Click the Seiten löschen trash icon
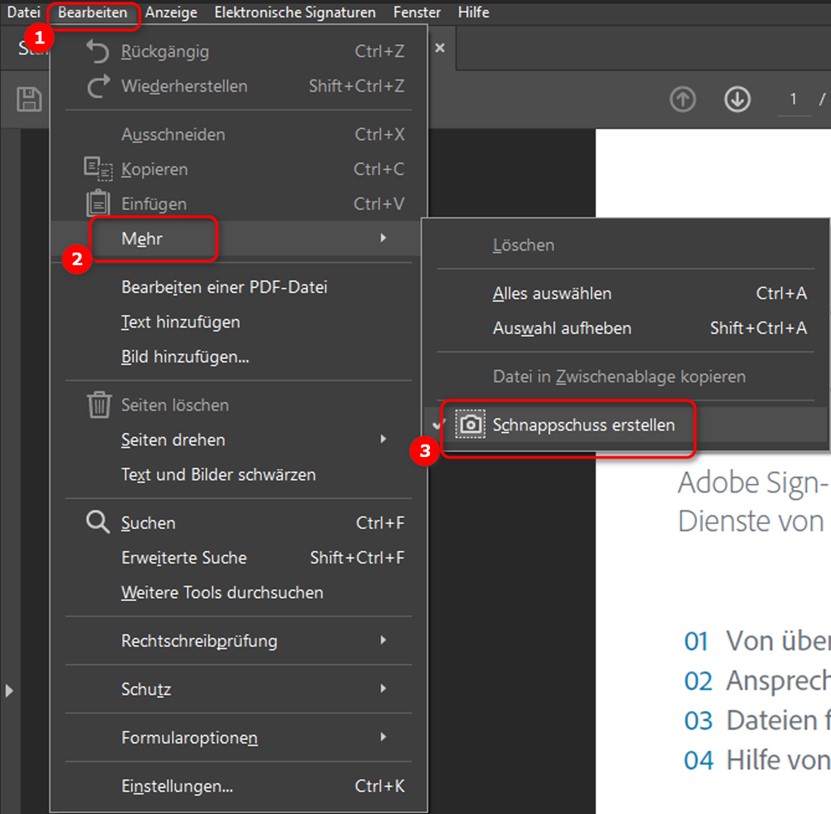The image size is (831, 814). point(98,405)
